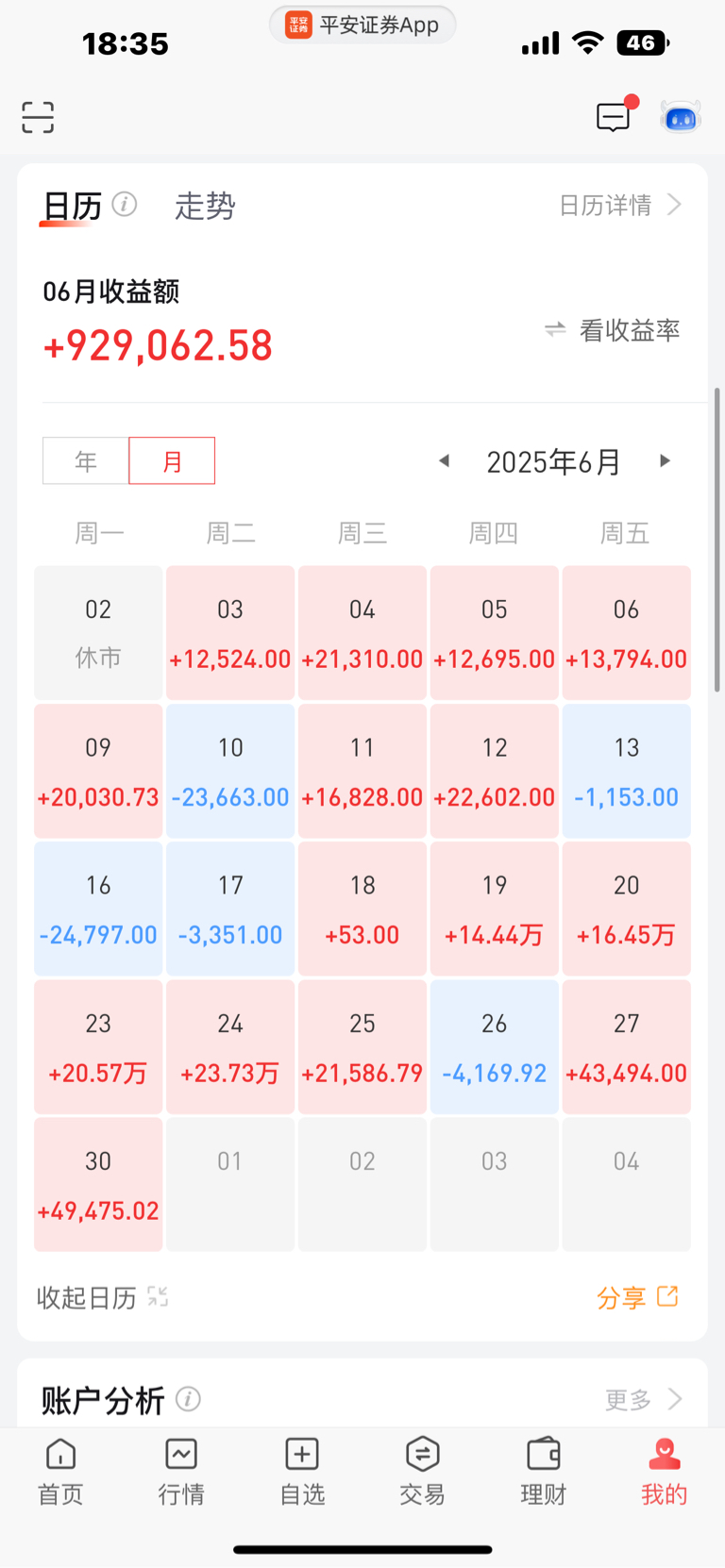Tap the 2025年6月 month label
The width and height of the screenshot is (725, 1568).
click(x=553, y=461)
